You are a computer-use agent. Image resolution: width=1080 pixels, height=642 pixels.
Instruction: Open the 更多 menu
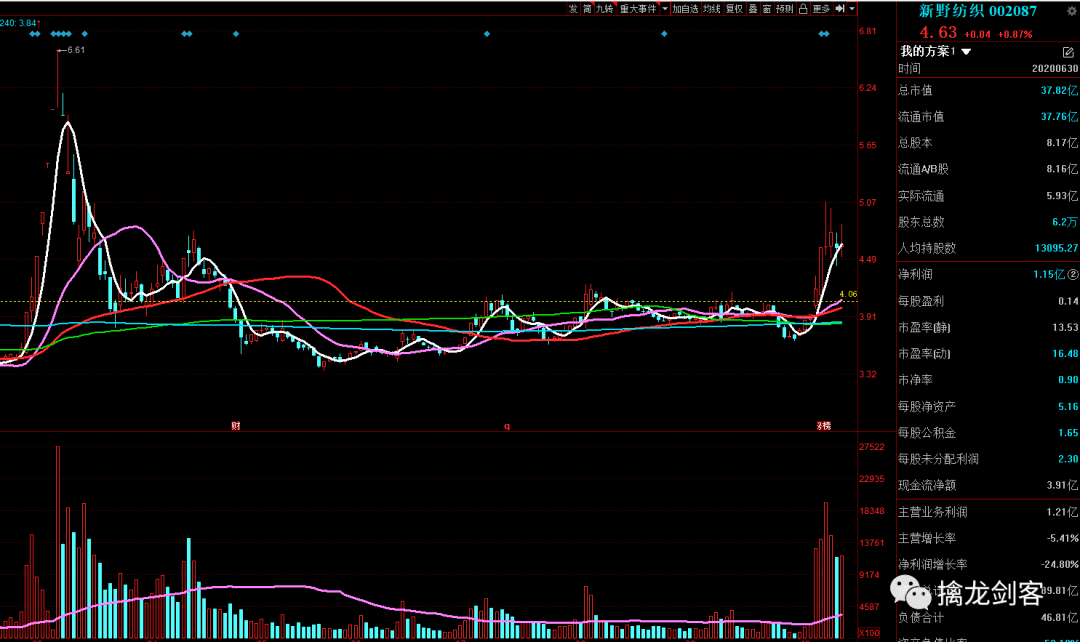coord(821,9)
